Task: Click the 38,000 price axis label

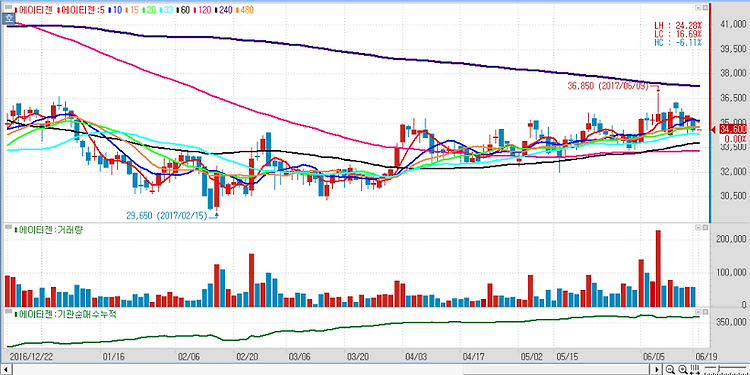Action: coord(732,73)
